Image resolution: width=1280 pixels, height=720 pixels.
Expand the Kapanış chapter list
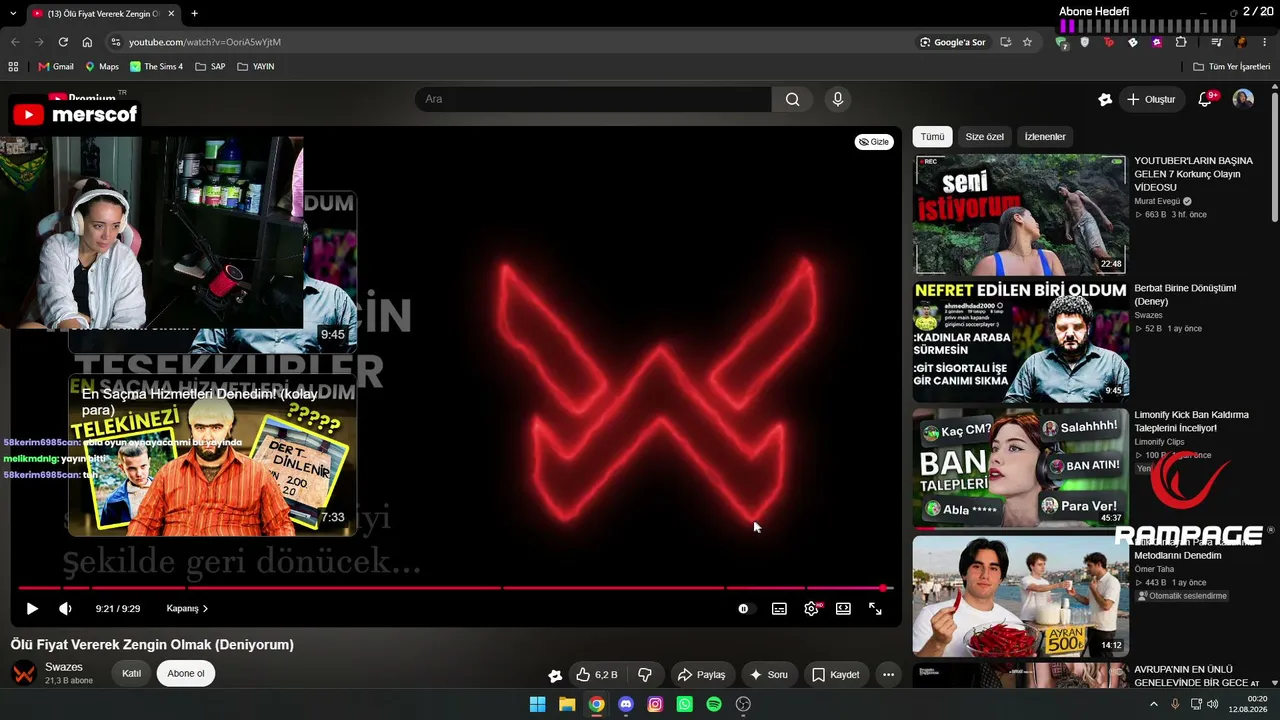click(x=187, y=608)
